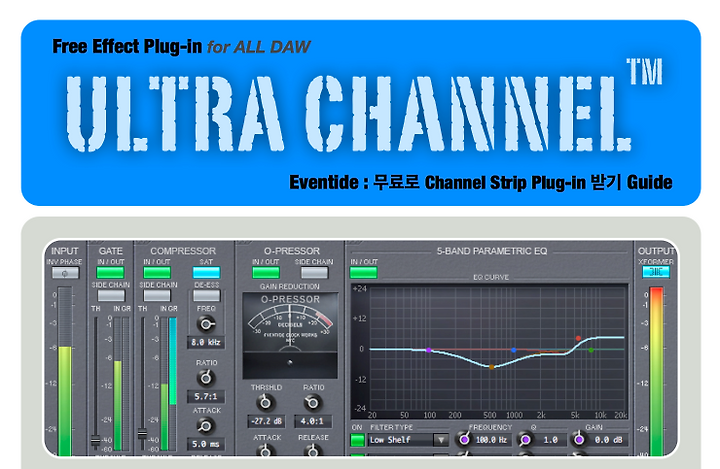
Task: Click the ULTRA CHANNEL banner title
Action: 364,107
